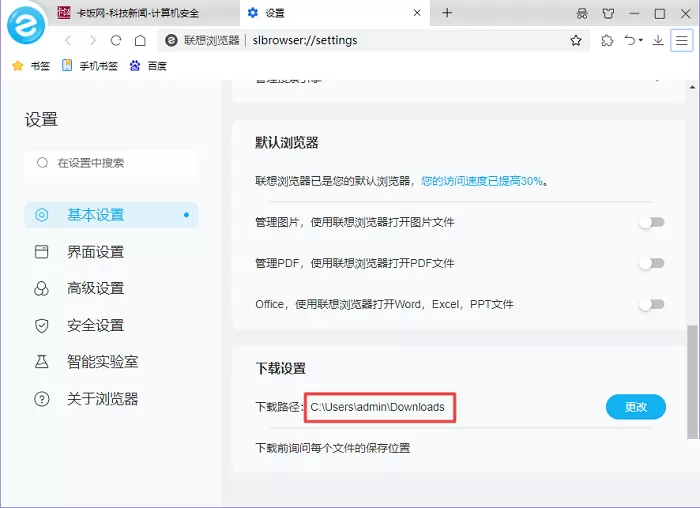Toggle 管理PDF file handling switch
700x508 pixels.
click(652, 263)
